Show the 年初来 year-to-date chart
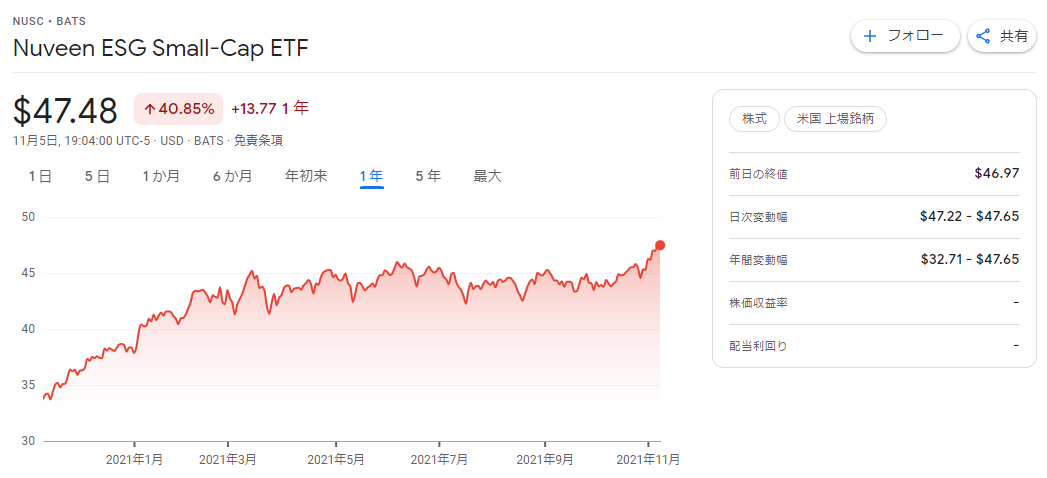 point(306,176)
